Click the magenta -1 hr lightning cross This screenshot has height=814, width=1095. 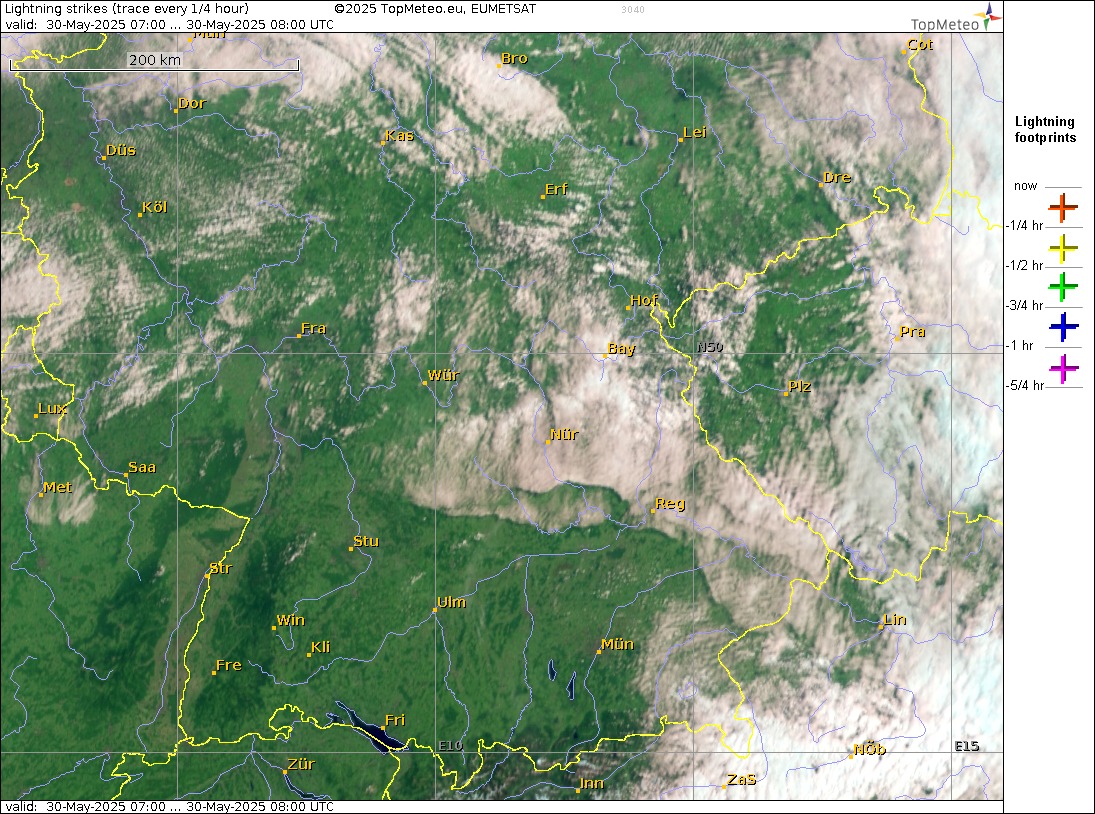pos(1063,368)
